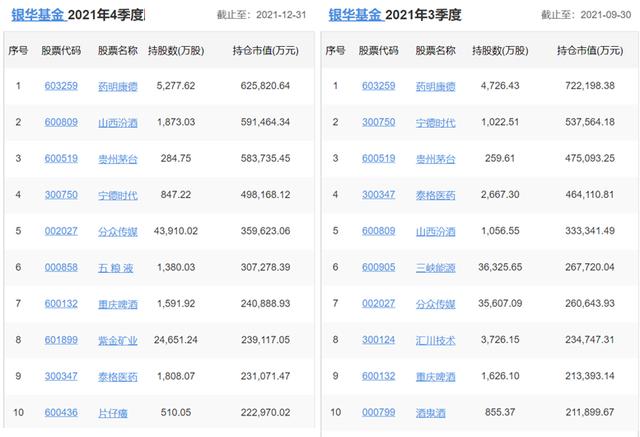Viewport: 640px width, 437px height.
Task: Open stock code 600132 in 3季度 table
Action: pos(378,377)
